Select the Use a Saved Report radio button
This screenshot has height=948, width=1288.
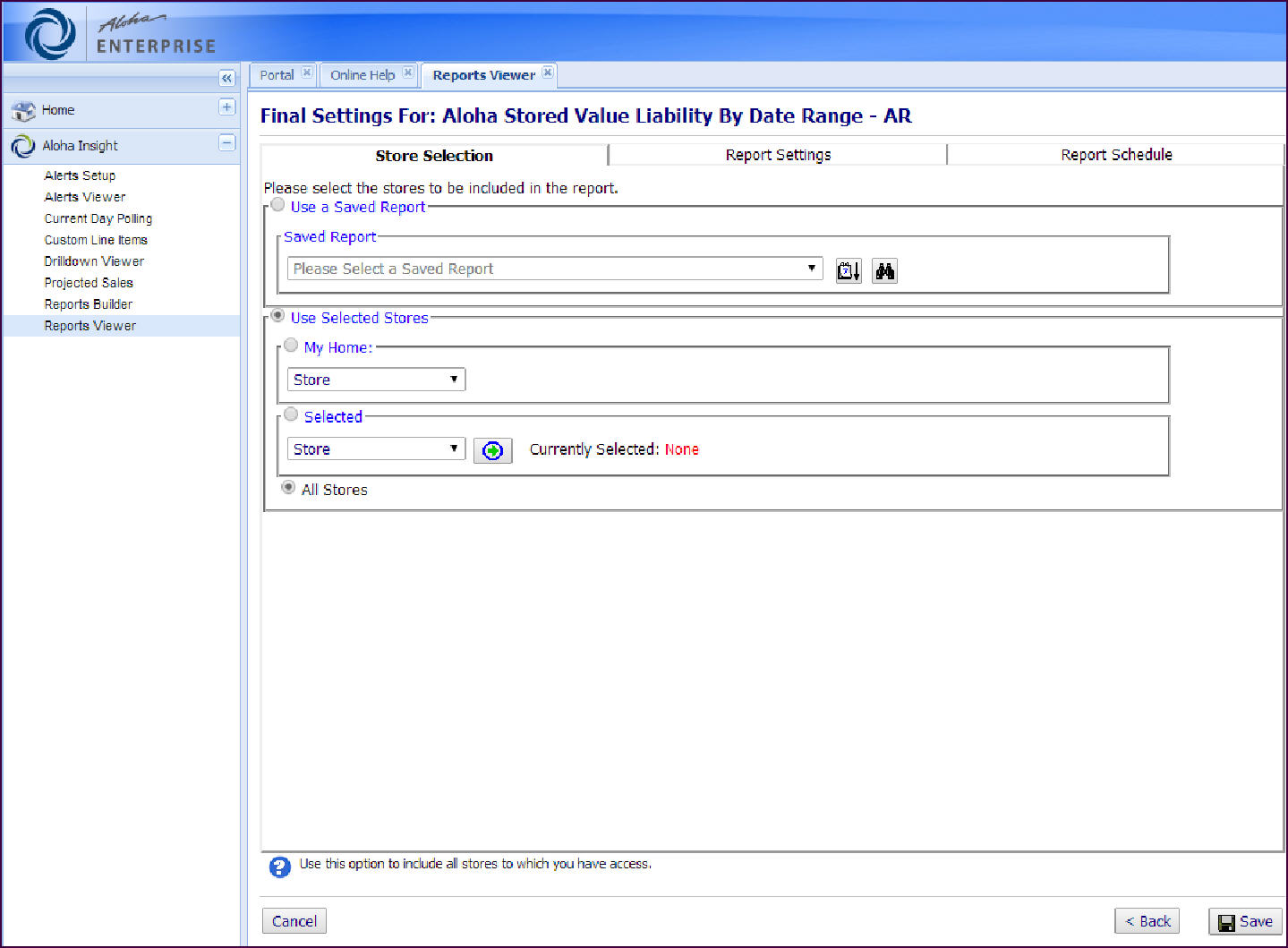[x=278, y=205]
